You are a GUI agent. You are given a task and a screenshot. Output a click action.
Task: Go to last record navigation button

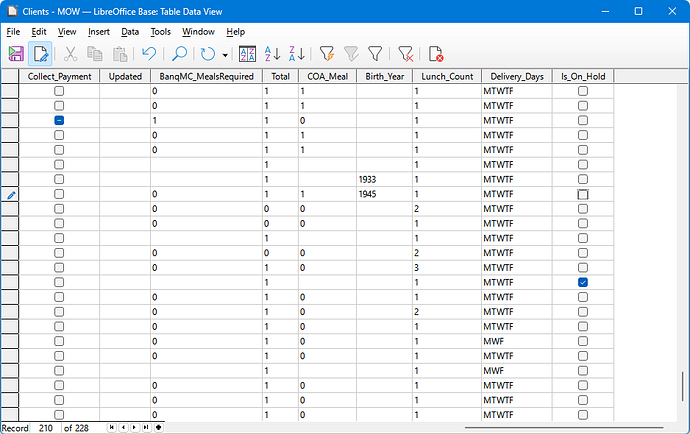(146, 427)
